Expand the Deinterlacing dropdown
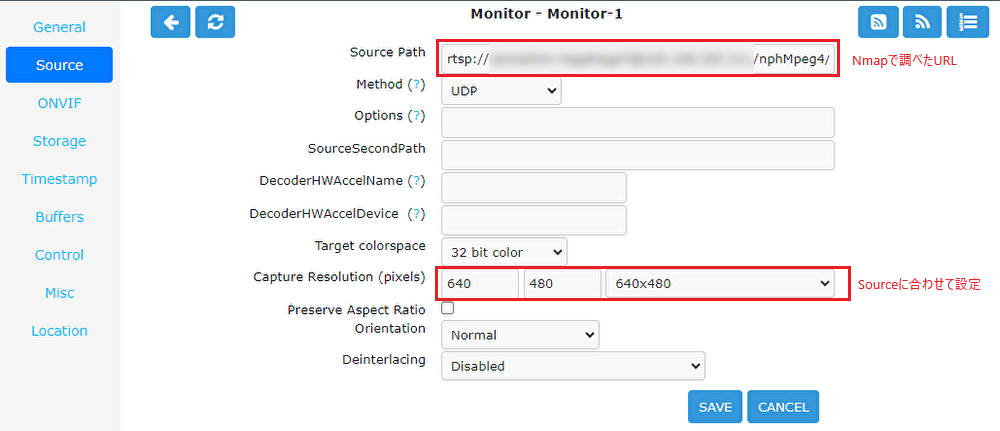 [573, 366]
